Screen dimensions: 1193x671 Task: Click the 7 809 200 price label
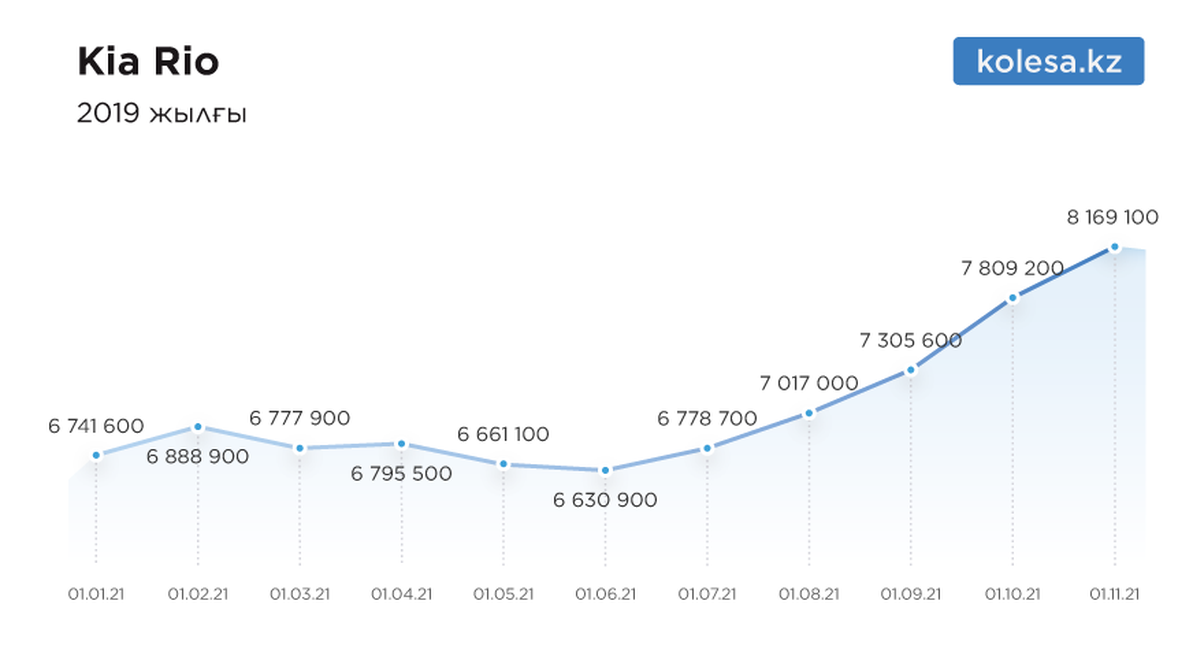[1011, 268]
